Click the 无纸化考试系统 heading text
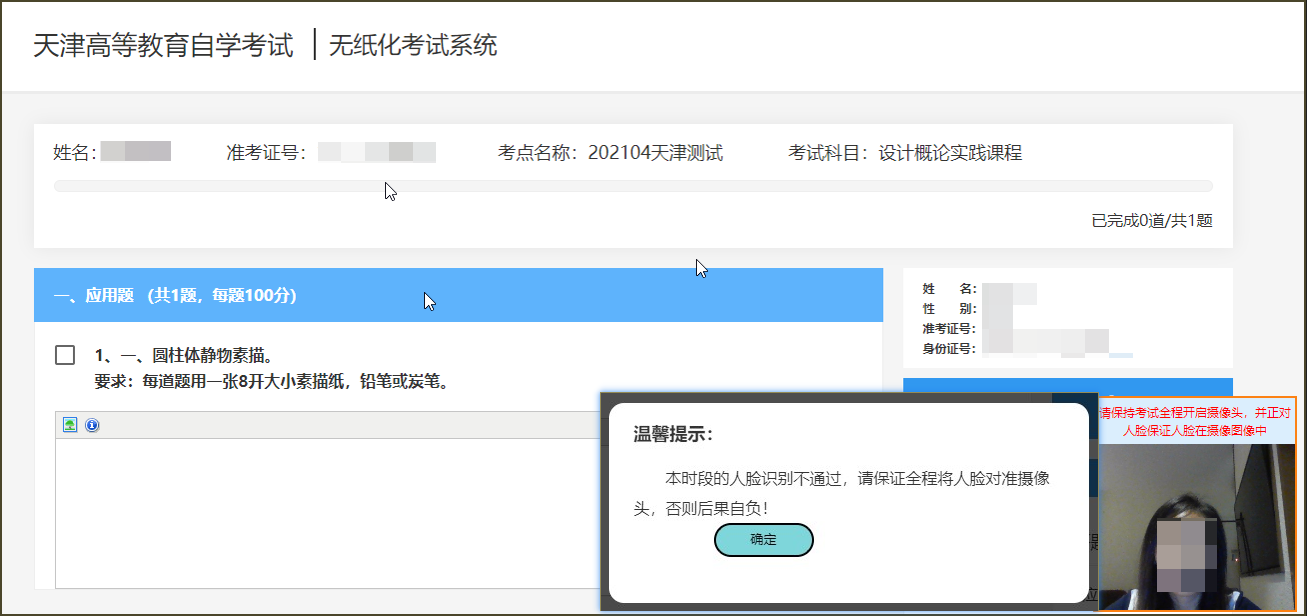Viewport: 1307px width, 616px height. click(x=413, y=46)
